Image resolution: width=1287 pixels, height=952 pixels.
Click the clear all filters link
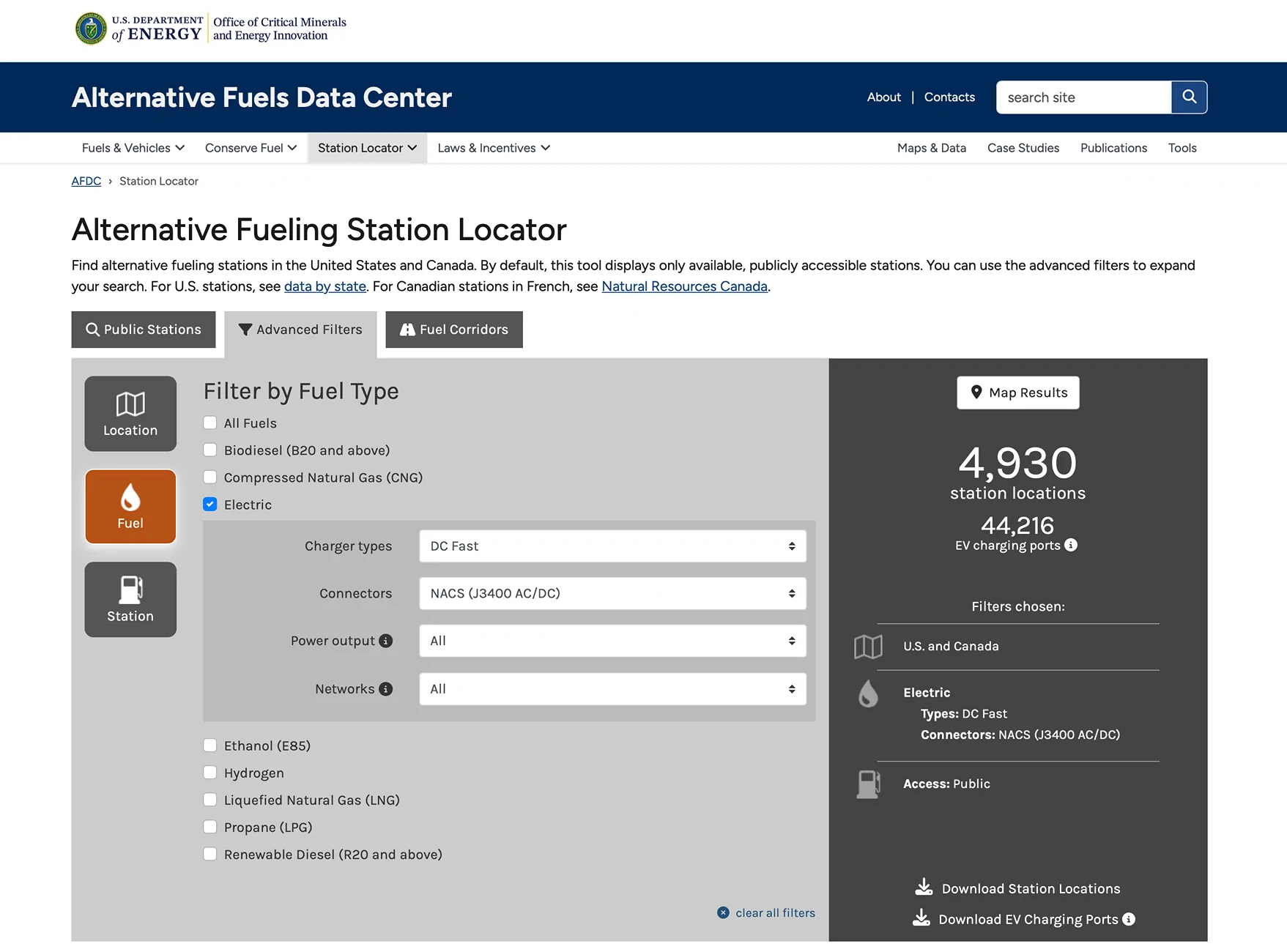click(x=775, y=913)
